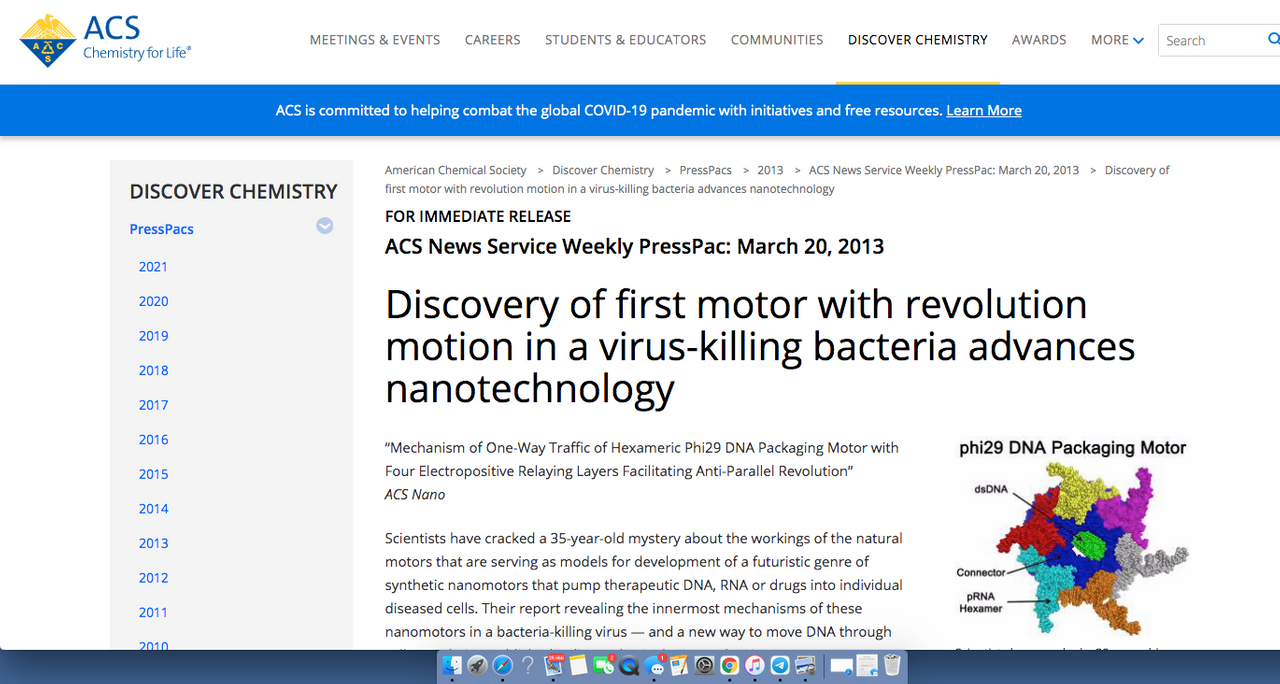Select 2014 in the PressPacs sidebar

[153, 508]
